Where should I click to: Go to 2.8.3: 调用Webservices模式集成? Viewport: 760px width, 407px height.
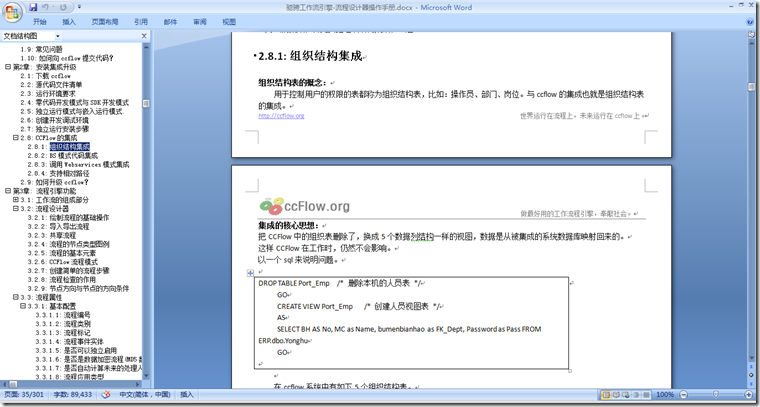[x=78, y=164]
